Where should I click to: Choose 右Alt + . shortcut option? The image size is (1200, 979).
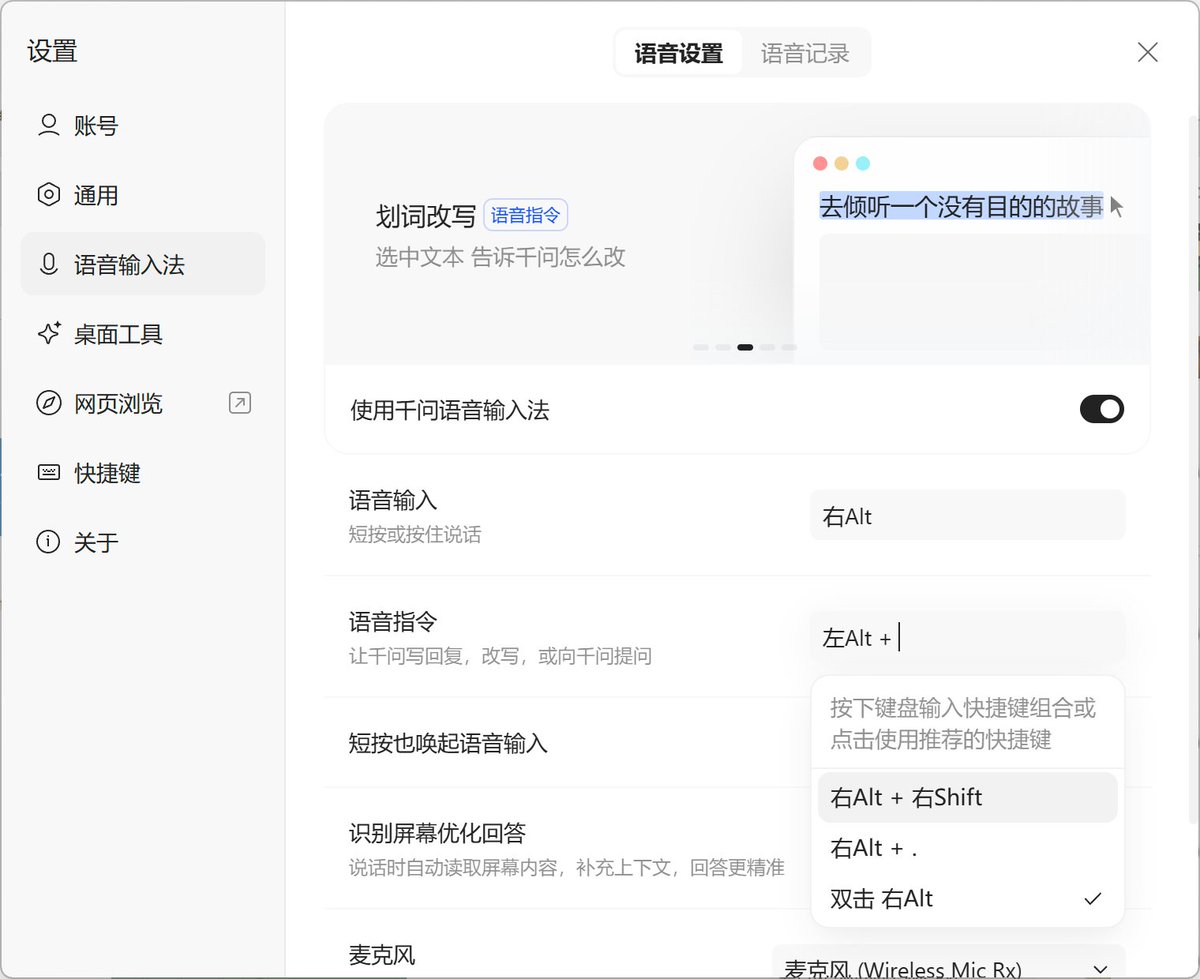[967, 848]
